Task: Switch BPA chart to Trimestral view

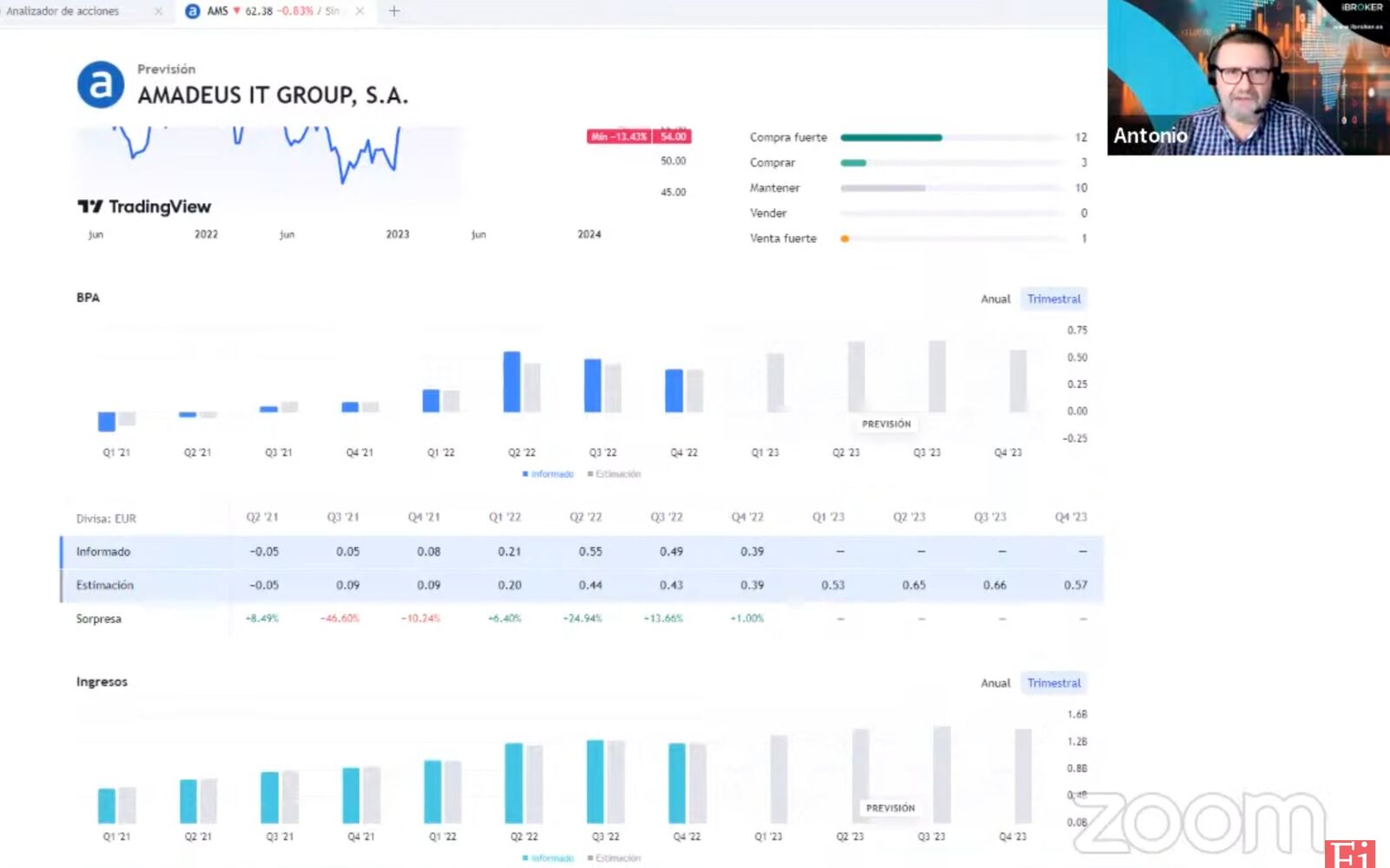Action: coord(1054,299)
